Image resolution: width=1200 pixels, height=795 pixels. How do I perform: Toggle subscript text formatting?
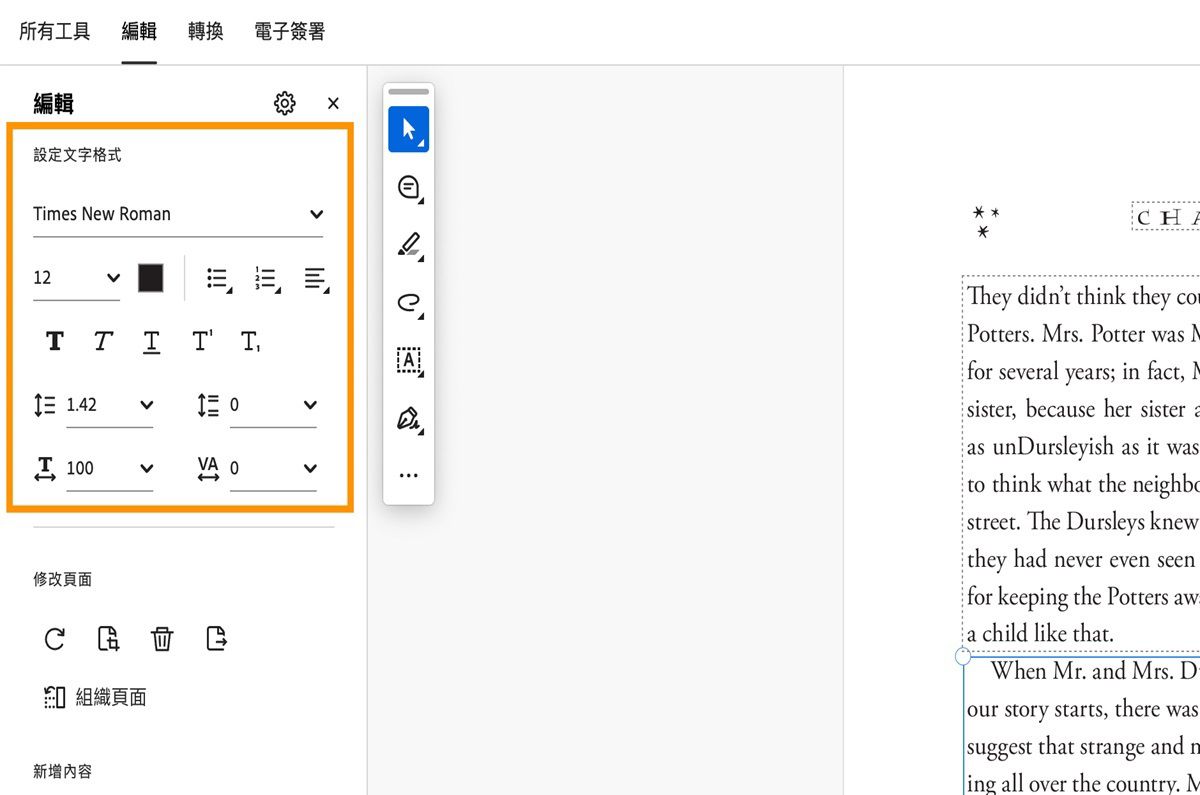click(x=250, y=342)
